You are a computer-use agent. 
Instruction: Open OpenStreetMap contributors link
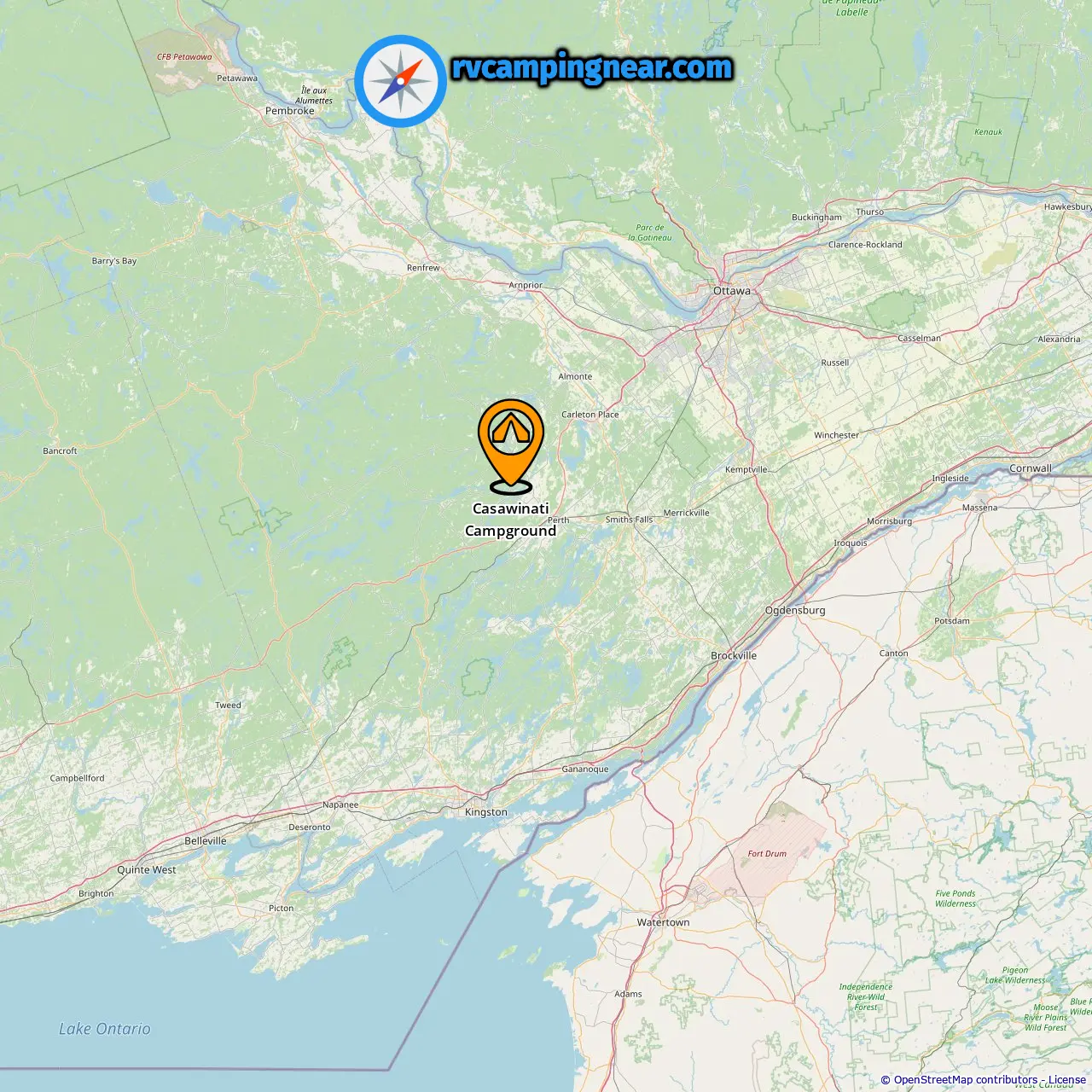coord(966,1080)
